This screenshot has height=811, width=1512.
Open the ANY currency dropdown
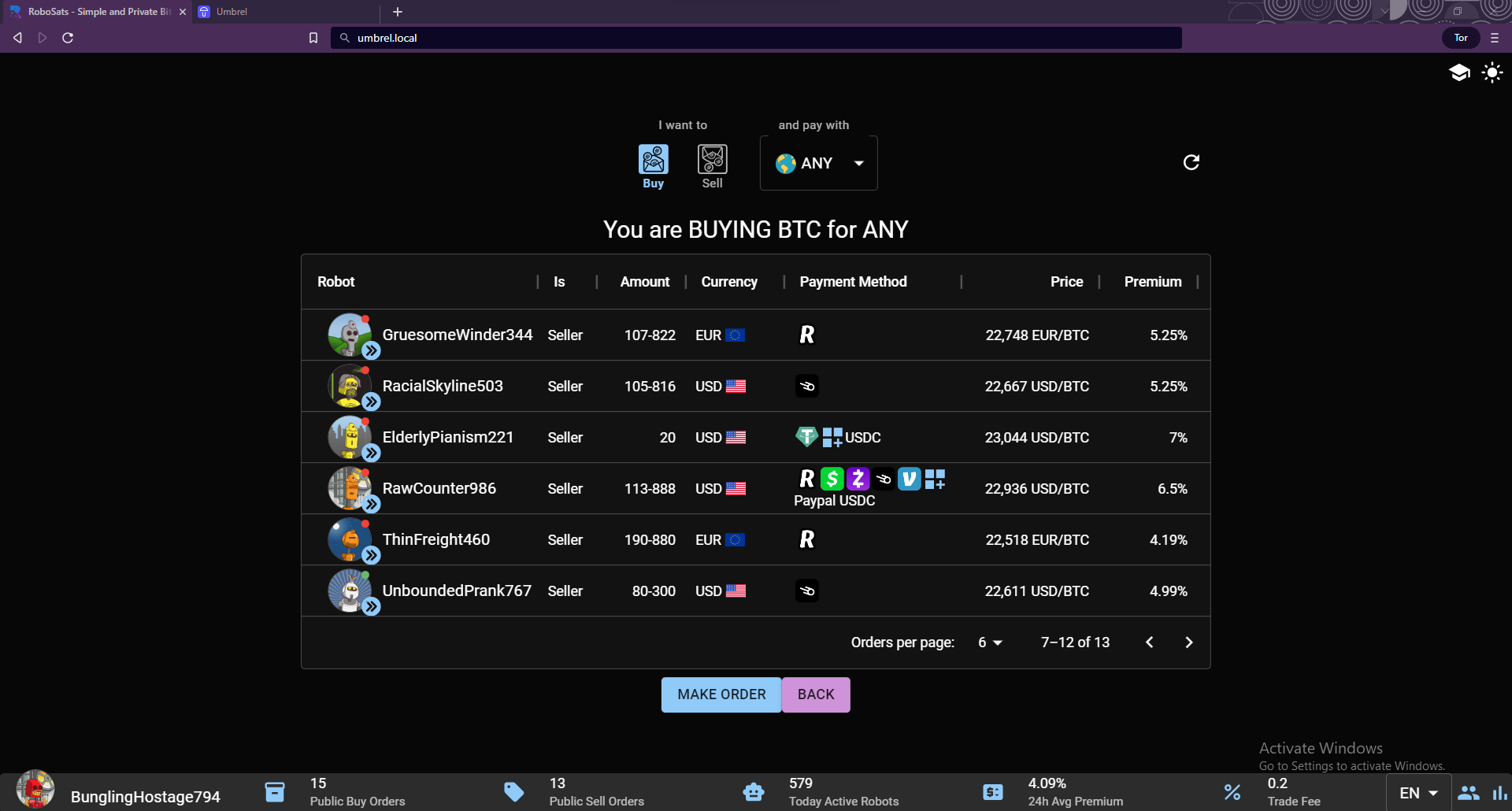[x=818, y=163]
